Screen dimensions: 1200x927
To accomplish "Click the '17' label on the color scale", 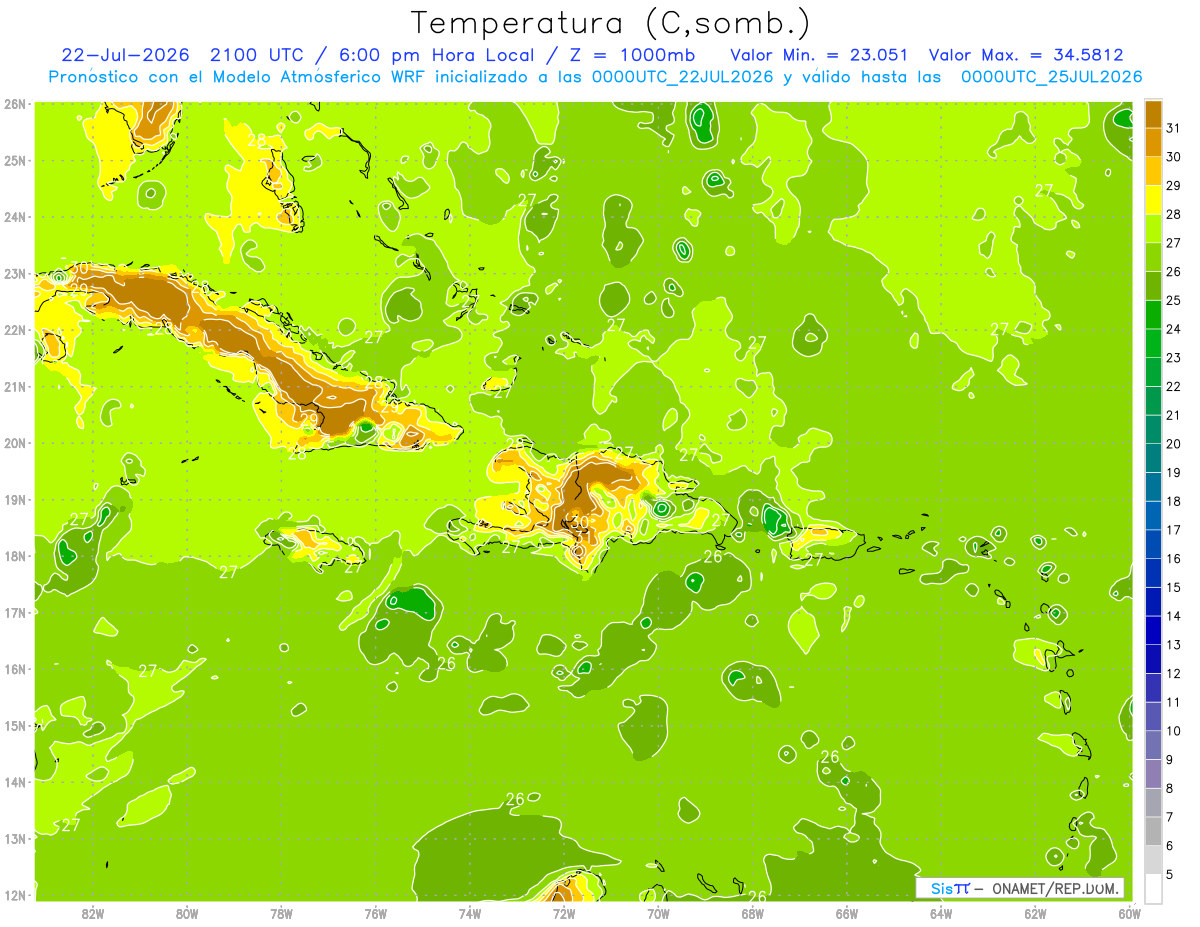I will [1173, 530].
